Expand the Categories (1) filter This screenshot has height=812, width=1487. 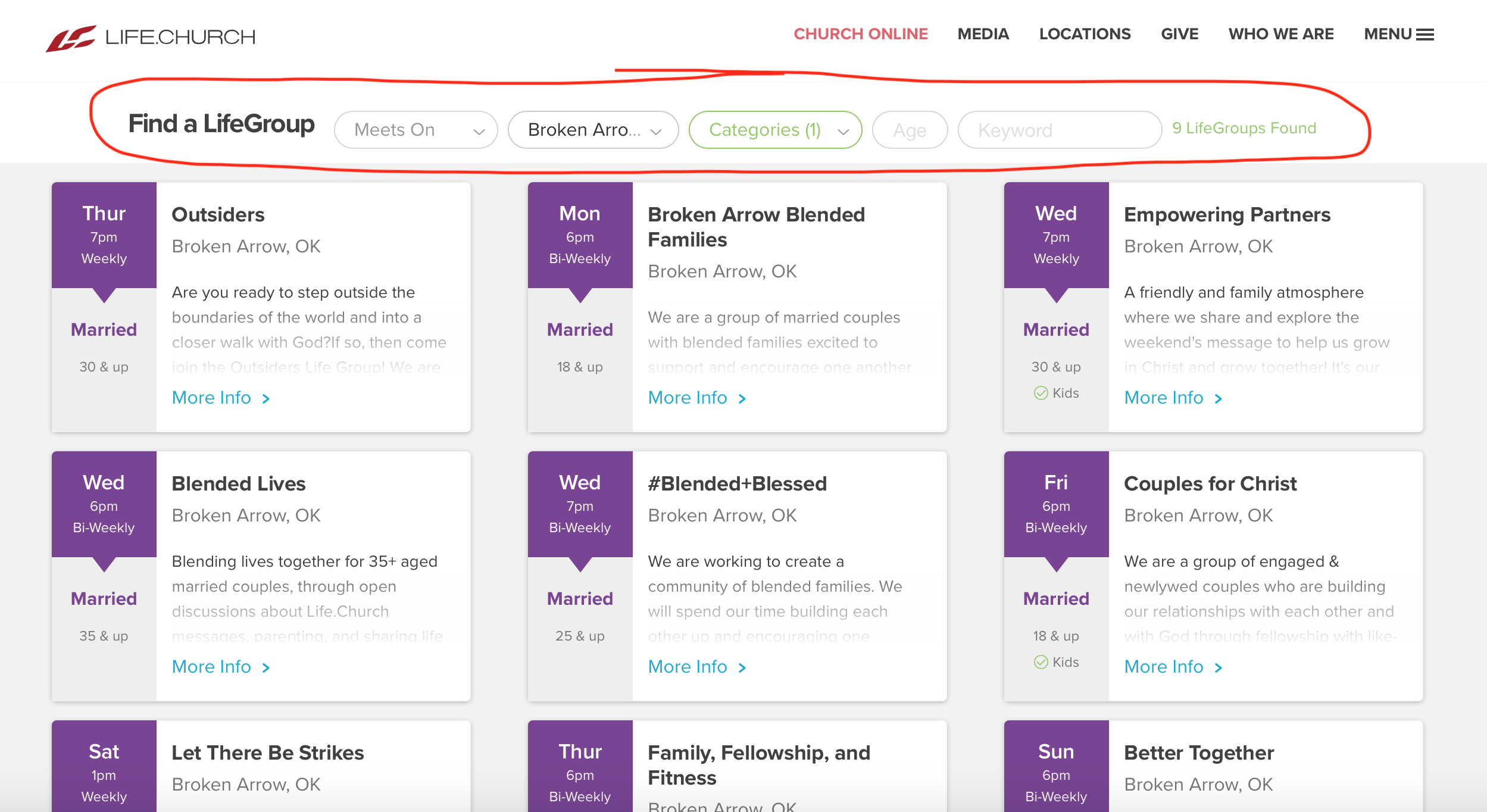tap(775, 130)
